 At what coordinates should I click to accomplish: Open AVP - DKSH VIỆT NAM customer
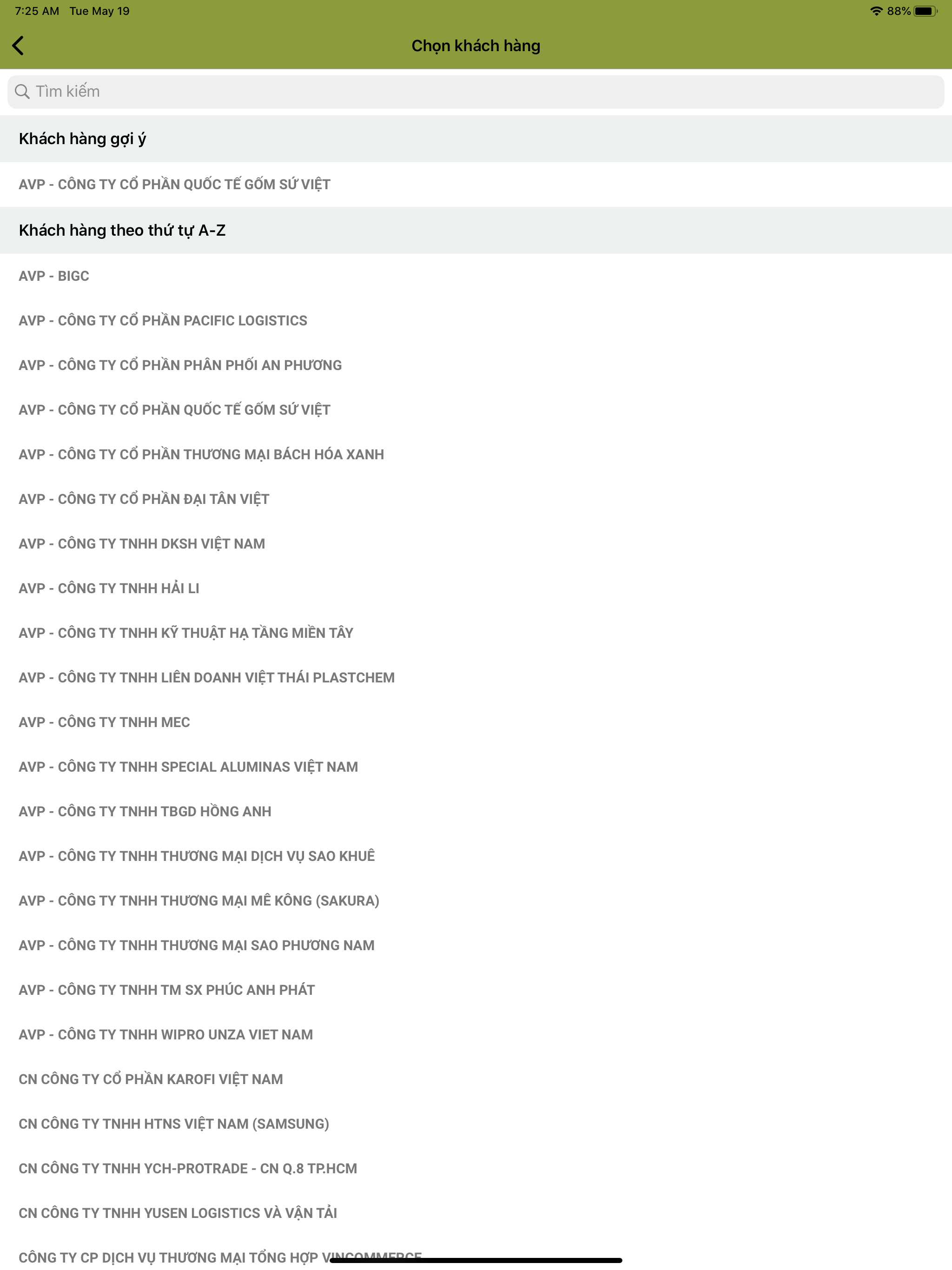click(x=476, y=544)
